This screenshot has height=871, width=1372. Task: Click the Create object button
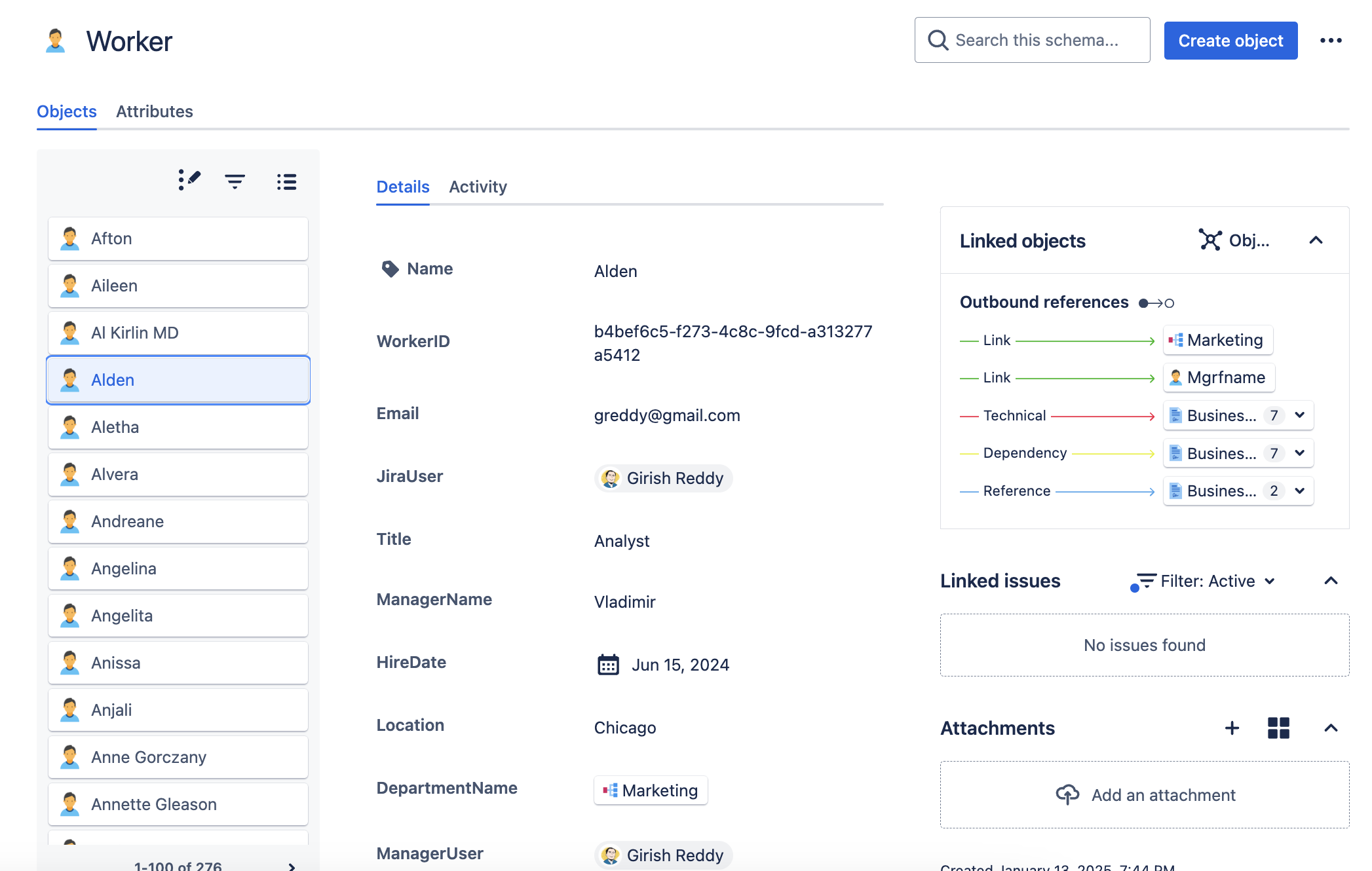pyautogui.click(x=1230, y=40)
